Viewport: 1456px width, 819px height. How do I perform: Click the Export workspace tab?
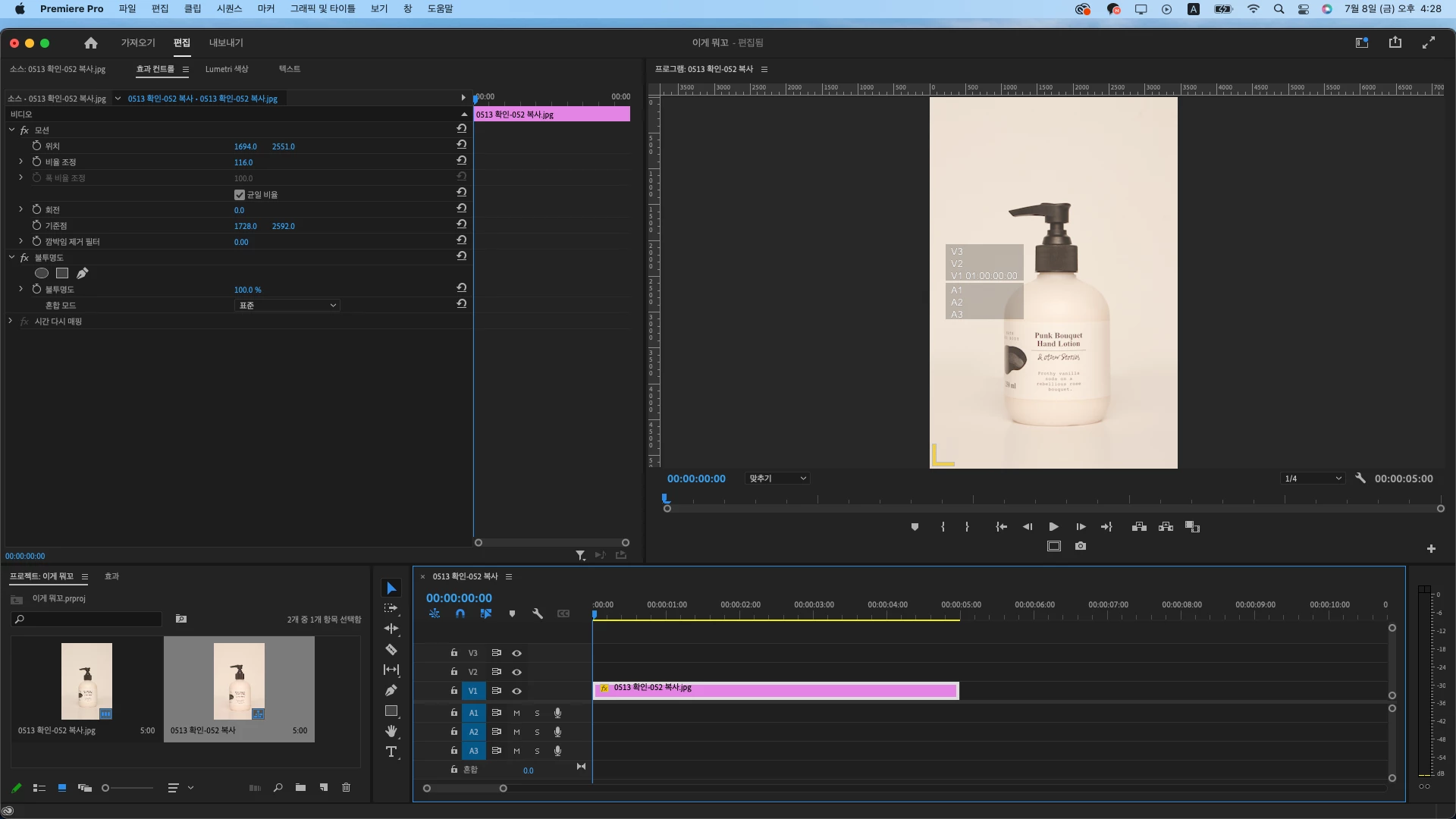click(x=226, y=43)
